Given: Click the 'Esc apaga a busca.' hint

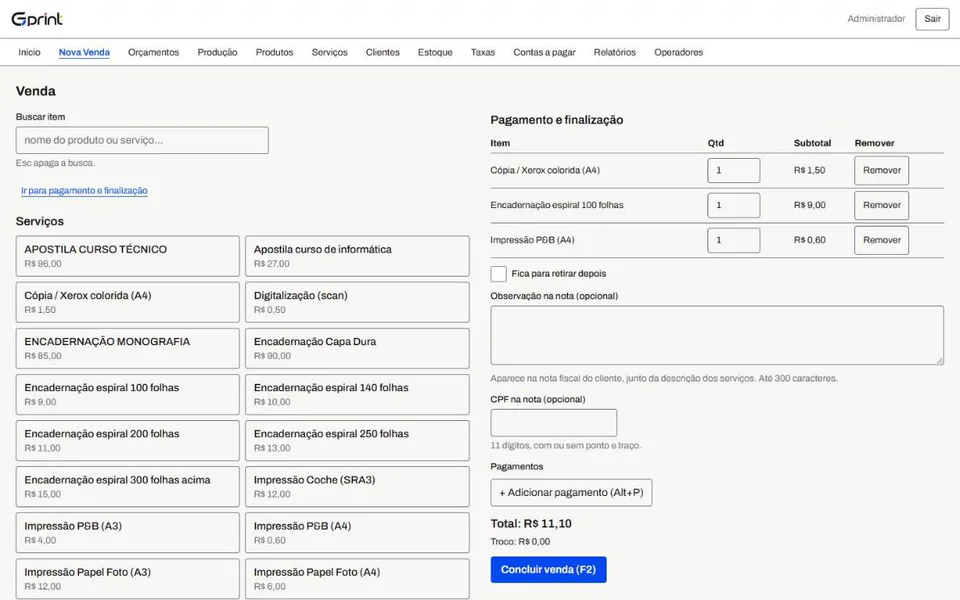Looking at the screenshot, I should pos(56,163).
